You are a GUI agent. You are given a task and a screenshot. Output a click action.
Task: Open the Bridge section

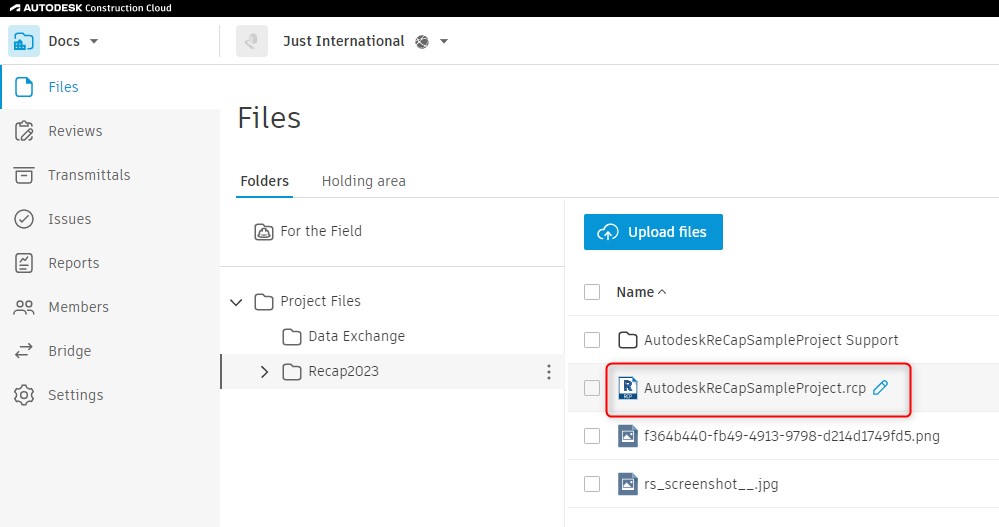click(69, 351)
